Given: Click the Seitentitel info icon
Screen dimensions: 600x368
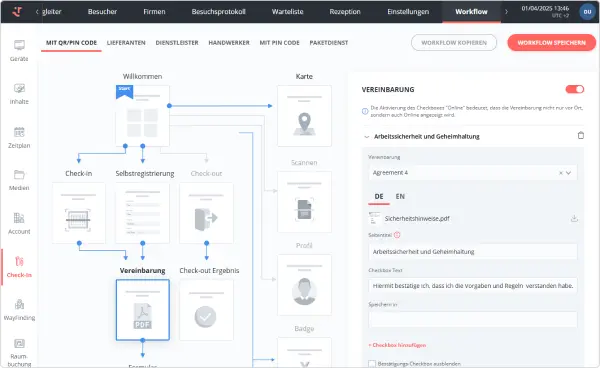Looking at the screenshot, I should click(x=397, y=235).
